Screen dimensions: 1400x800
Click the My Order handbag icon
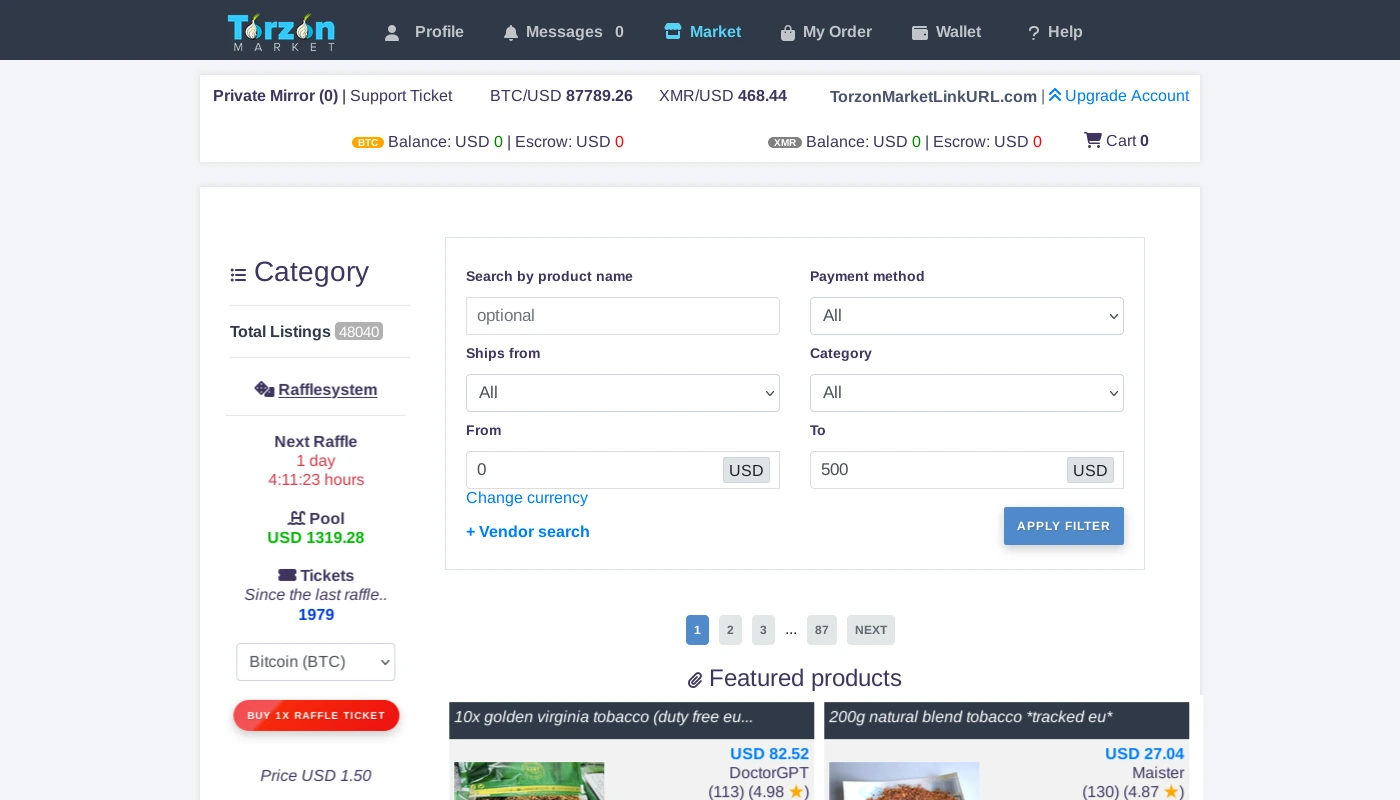point(788,32)
